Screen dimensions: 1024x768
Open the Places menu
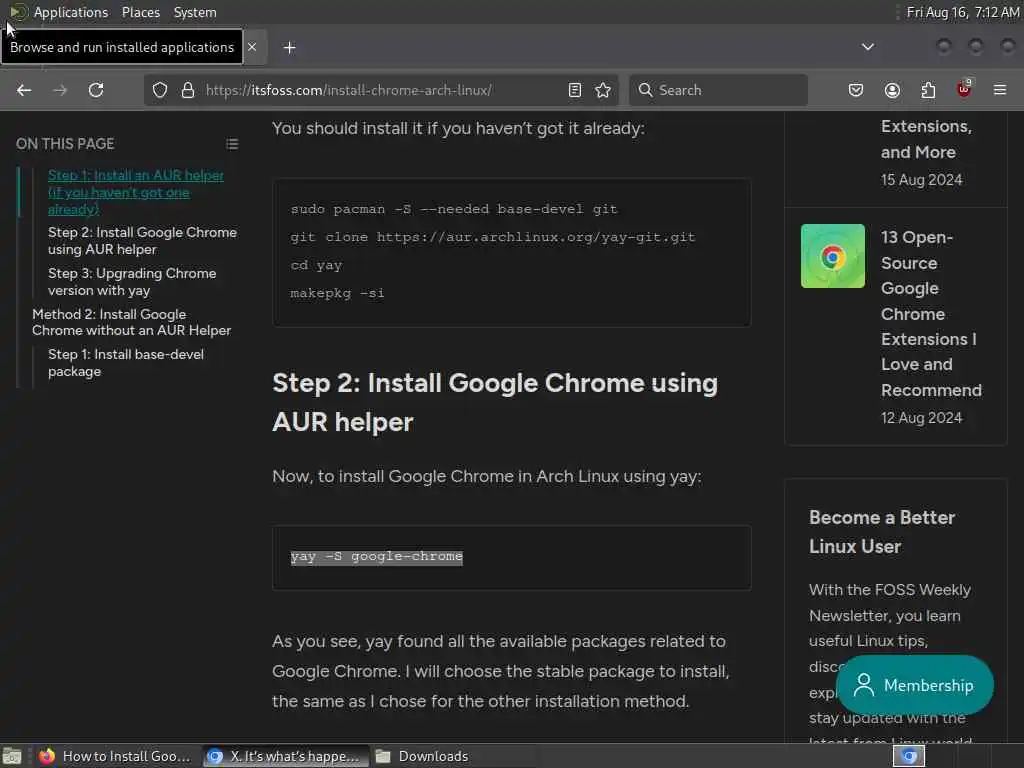click(x=141, y=12)
